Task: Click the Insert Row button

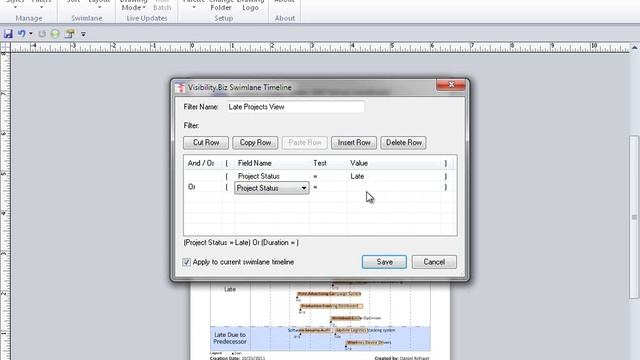Action: point(354,142)
